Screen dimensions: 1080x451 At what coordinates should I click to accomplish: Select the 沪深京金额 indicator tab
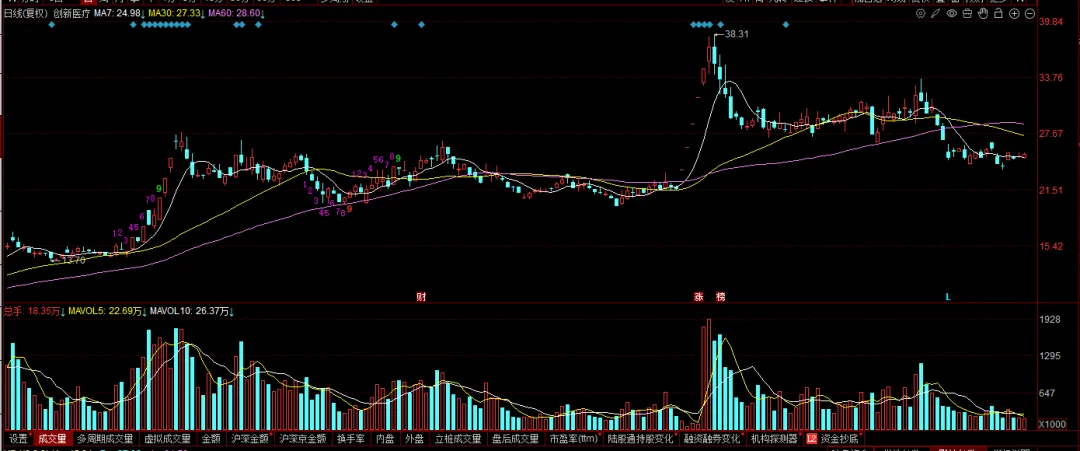[302, 439]
